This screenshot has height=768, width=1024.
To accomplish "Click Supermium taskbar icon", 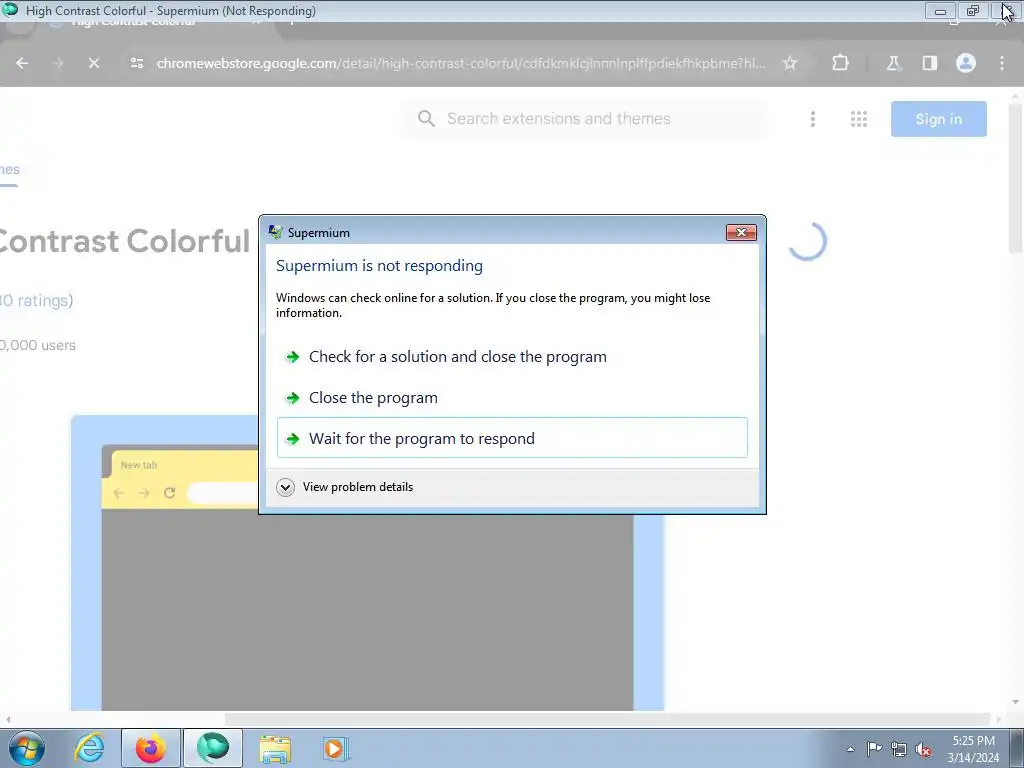I will [x=213, y=748].
